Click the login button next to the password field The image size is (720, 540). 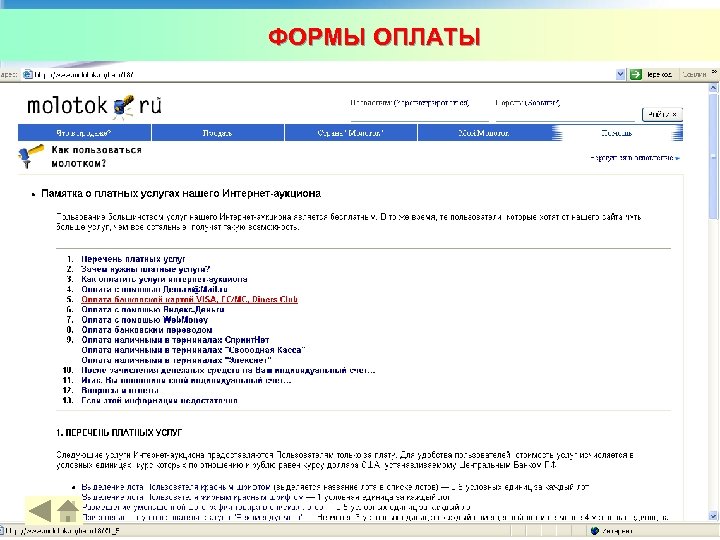(x=662, y=114)
